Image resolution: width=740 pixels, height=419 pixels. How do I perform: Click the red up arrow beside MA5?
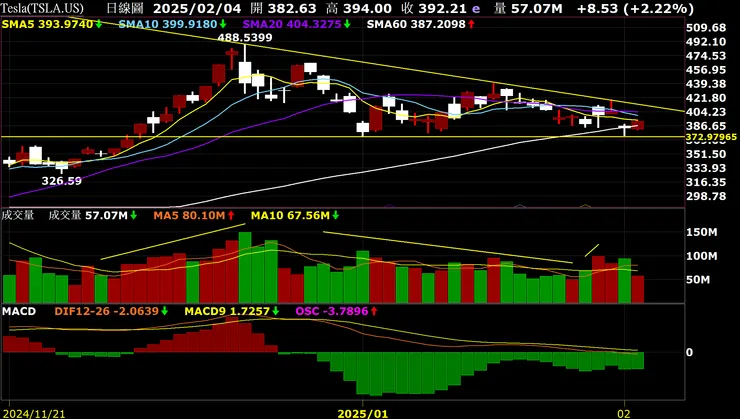click(x=231, y=216)
